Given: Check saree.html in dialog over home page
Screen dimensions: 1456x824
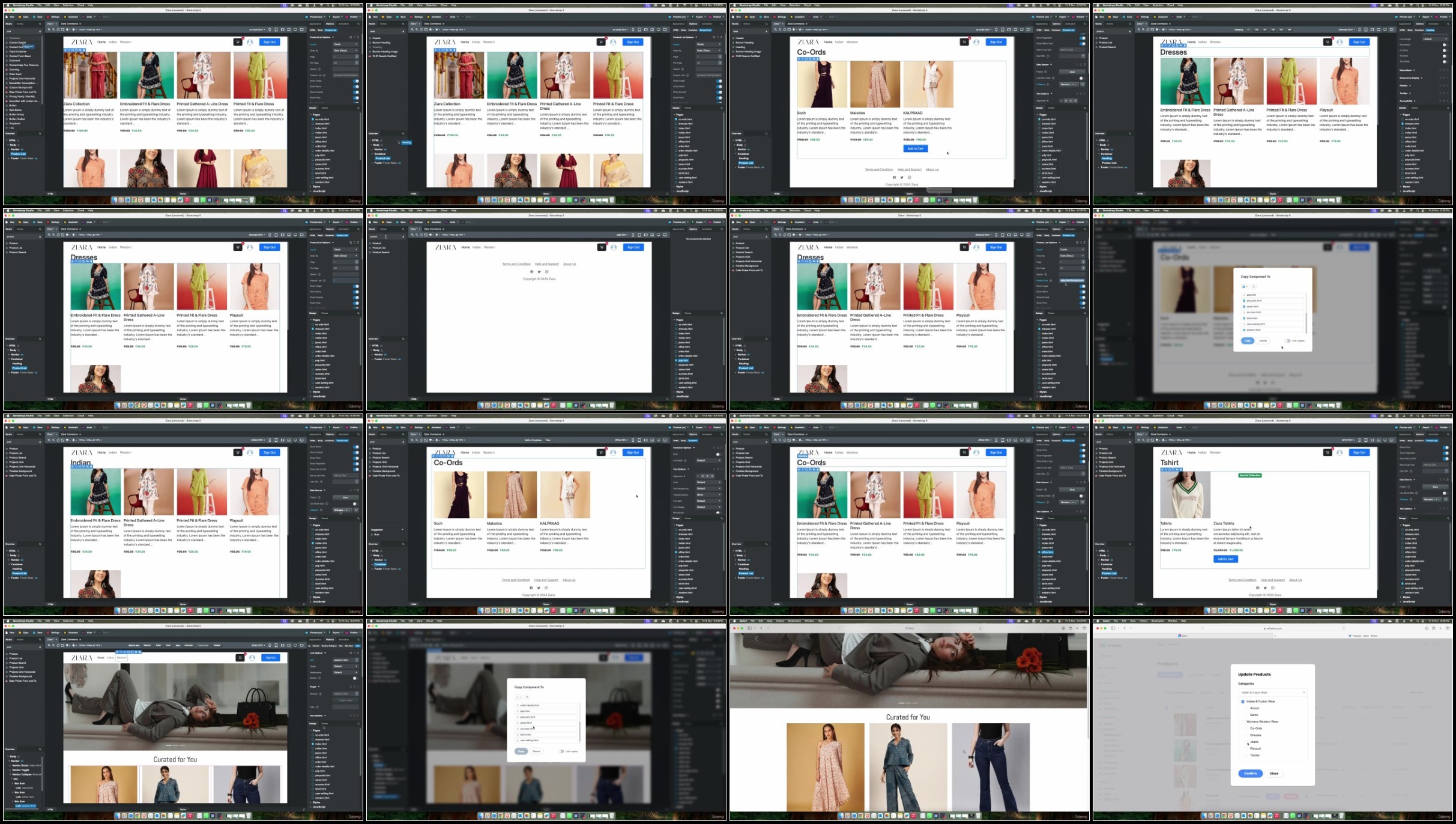Looking at the screenshot, I should tap(518, 723).
